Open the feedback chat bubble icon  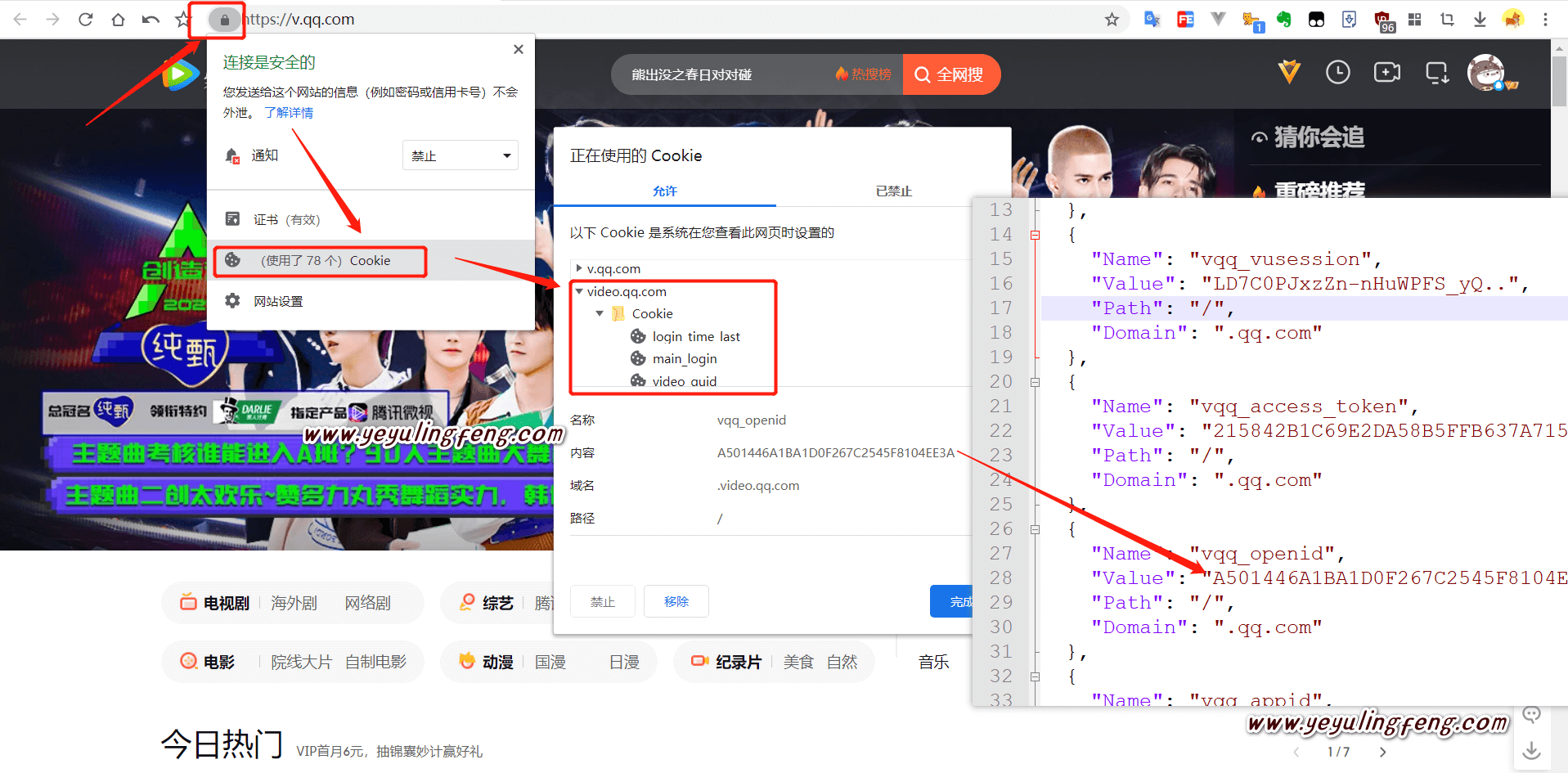point(1532,715)
